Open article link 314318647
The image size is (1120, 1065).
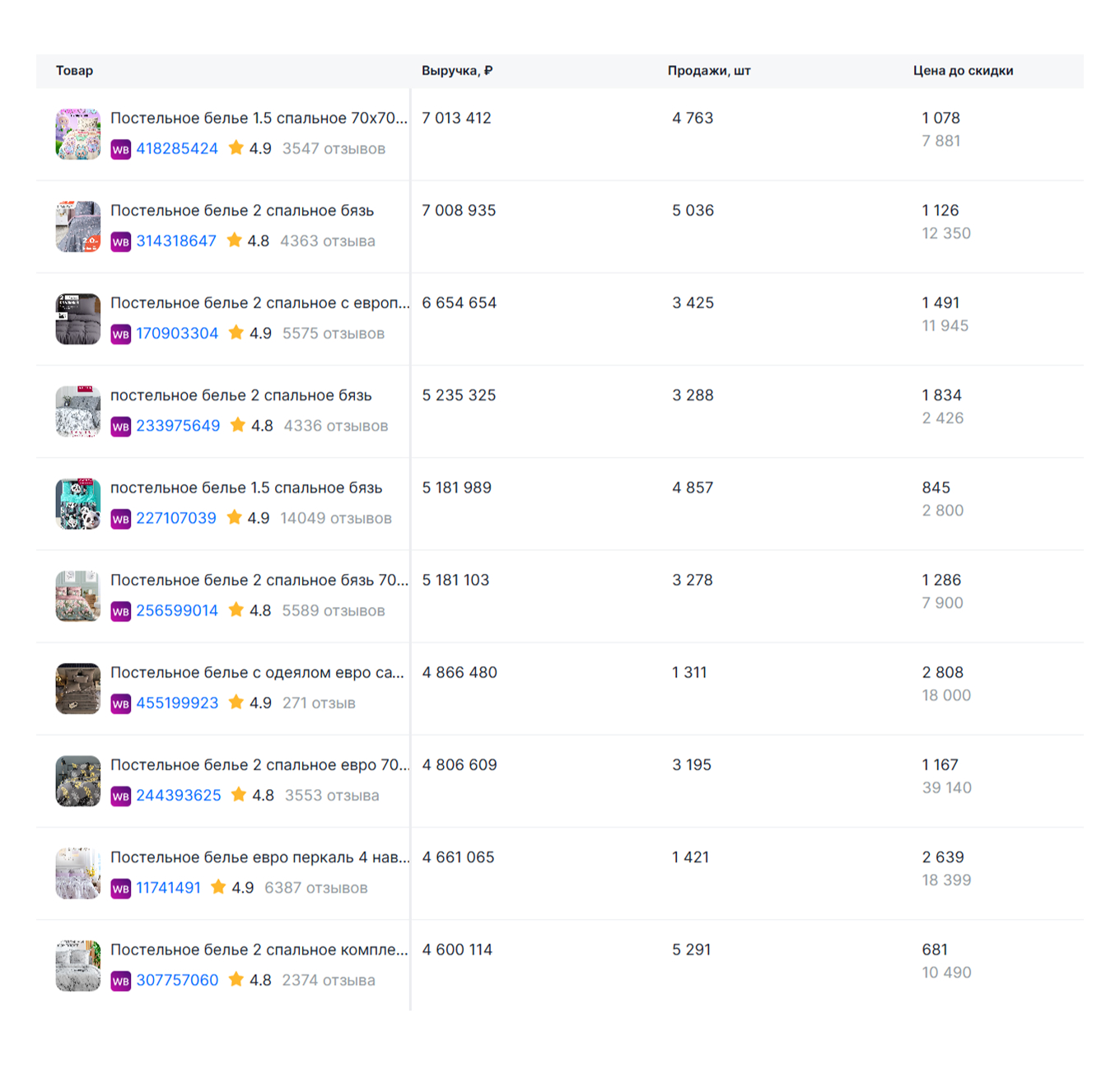tap(176, 241)
